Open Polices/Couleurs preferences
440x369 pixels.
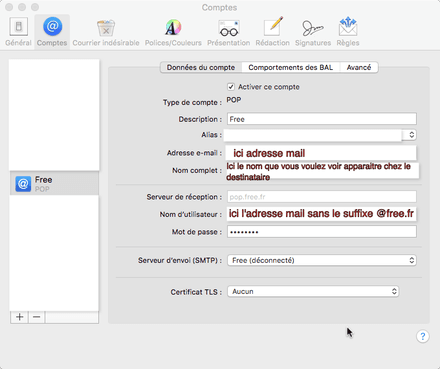coord(173,32)
